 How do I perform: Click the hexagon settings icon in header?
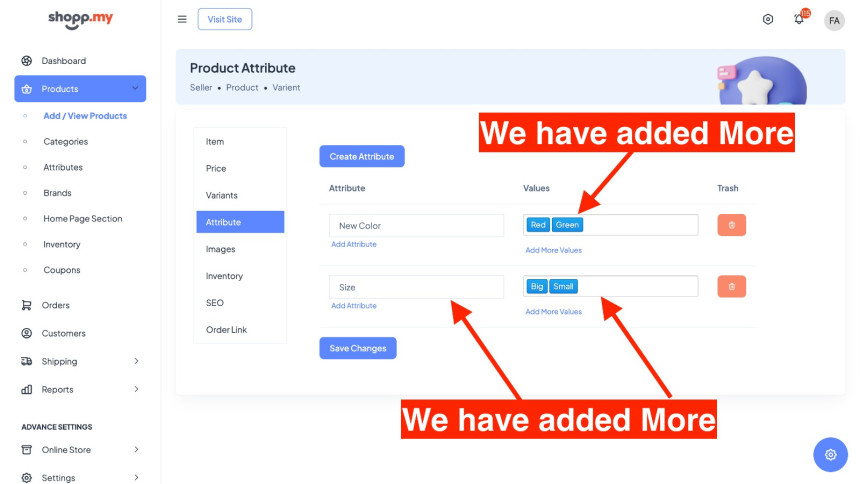[768, 19]
